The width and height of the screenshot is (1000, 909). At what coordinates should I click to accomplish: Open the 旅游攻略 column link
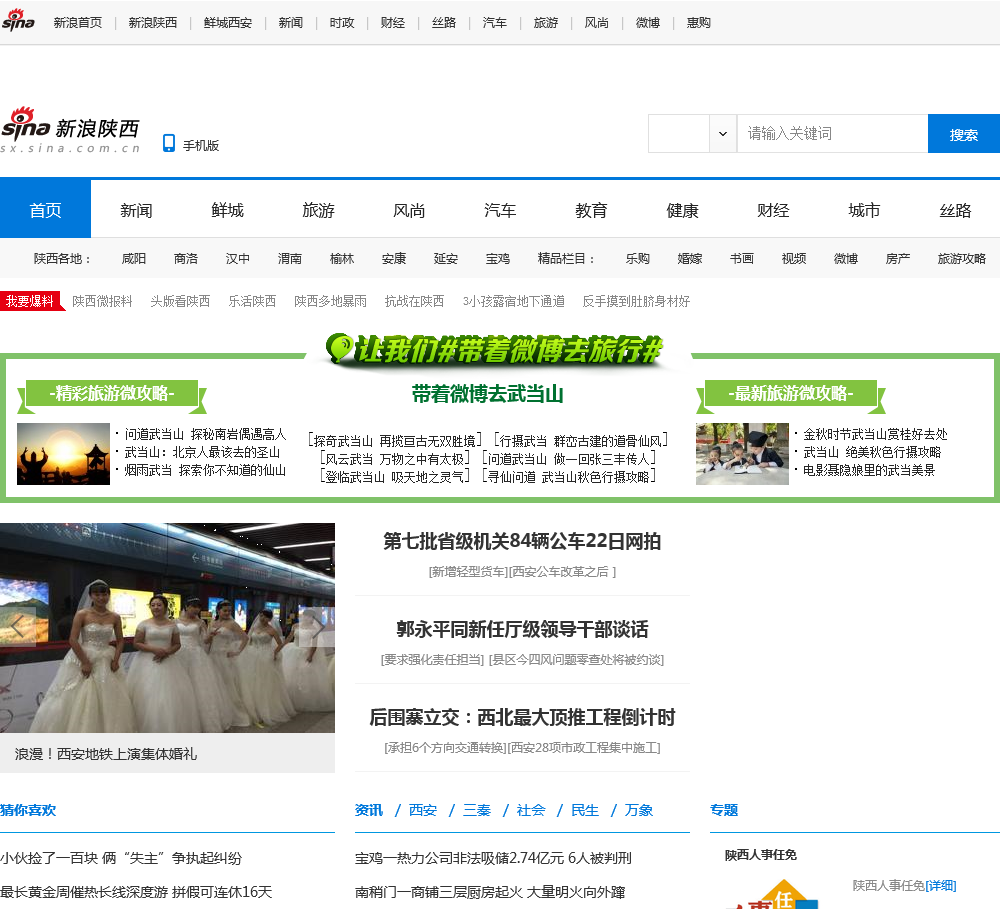point(962,258)
